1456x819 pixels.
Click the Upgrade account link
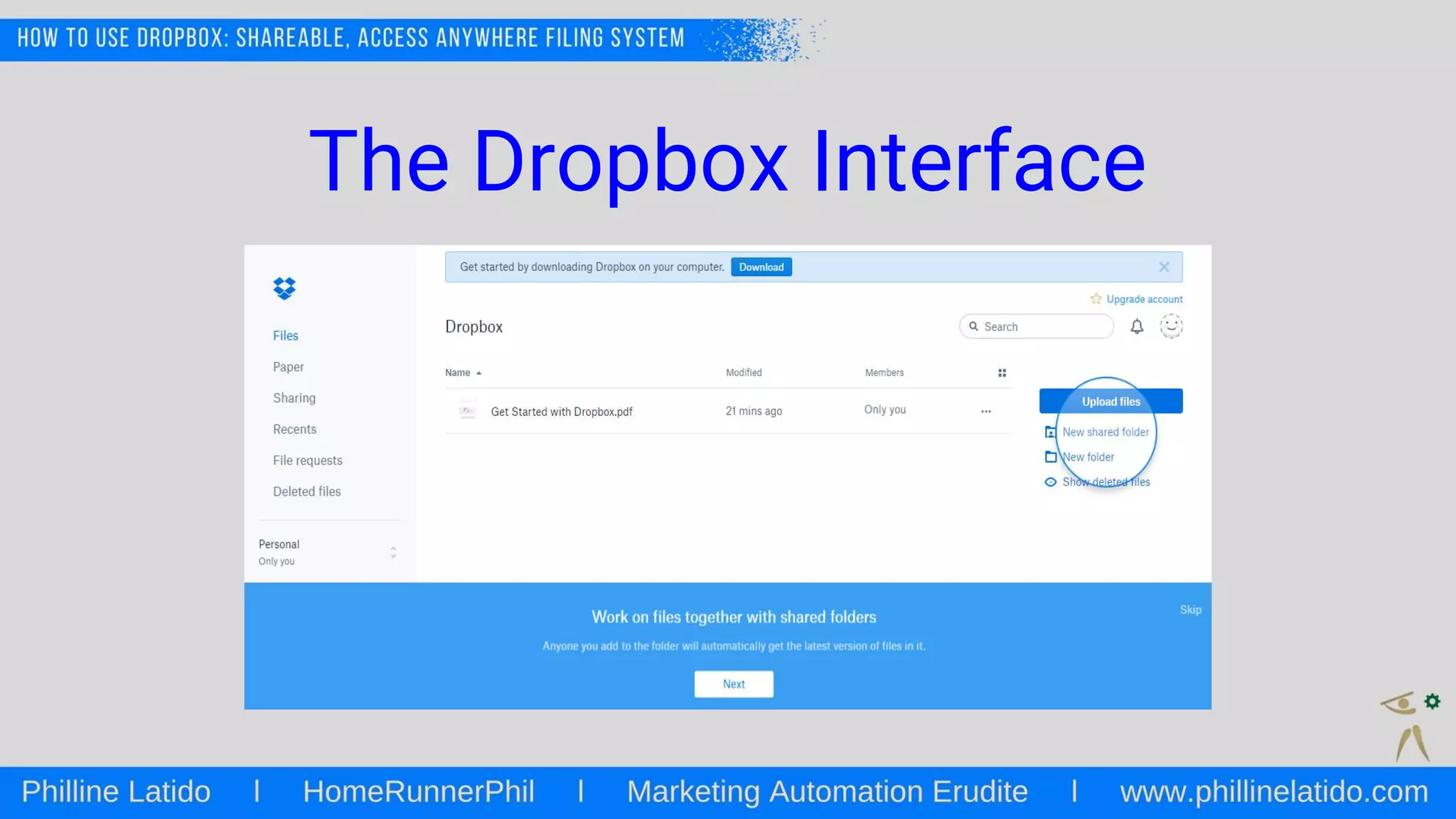tap(1145, 299)
